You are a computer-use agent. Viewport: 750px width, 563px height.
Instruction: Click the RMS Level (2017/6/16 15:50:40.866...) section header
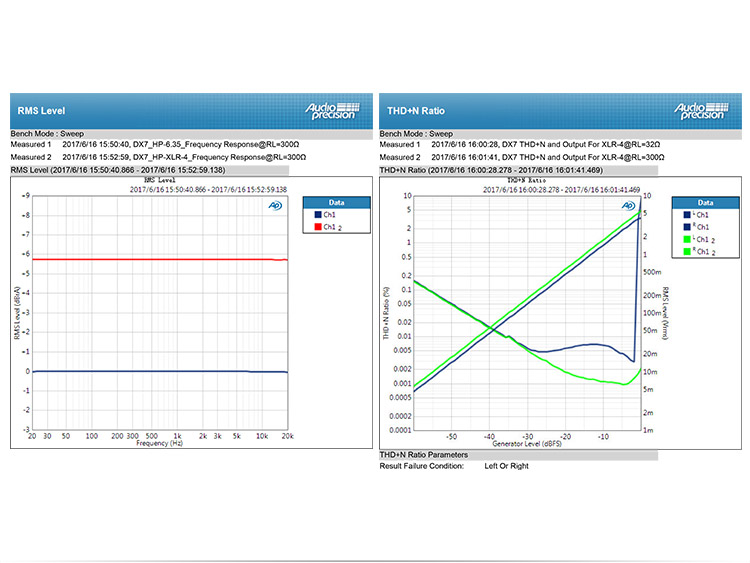pyautogui.click(x=149, y=170)
